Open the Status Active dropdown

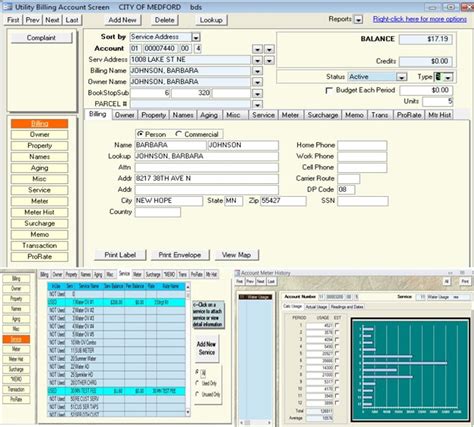coord(401,77)
